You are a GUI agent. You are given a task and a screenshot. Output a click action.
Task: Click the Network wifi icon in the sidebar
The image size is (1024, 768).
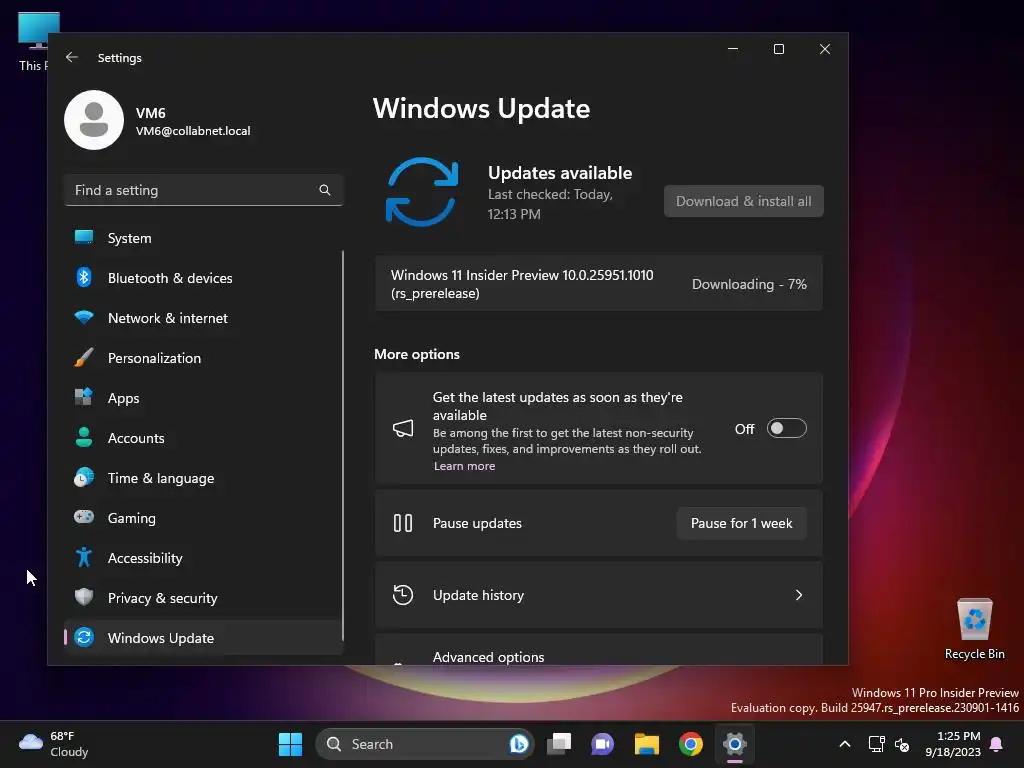[84, 318]
